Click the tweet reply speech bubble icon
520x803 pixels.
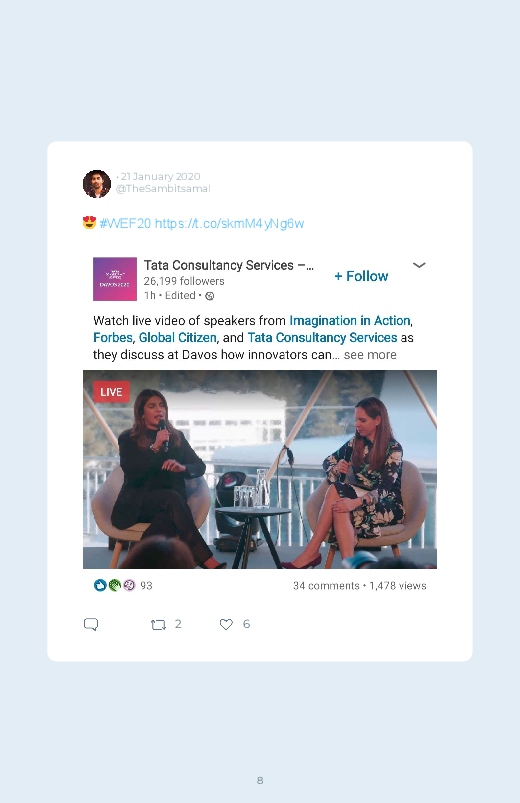click(x=91, y=624)
